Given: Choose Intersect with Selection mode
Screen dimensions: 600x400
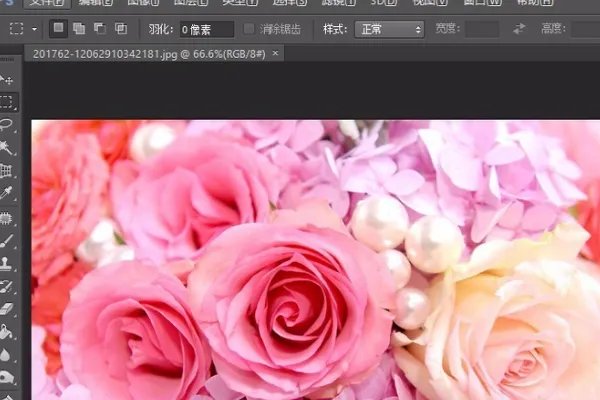Looking at the screenshot, I should pyautogui.click(x=121, y=29).
